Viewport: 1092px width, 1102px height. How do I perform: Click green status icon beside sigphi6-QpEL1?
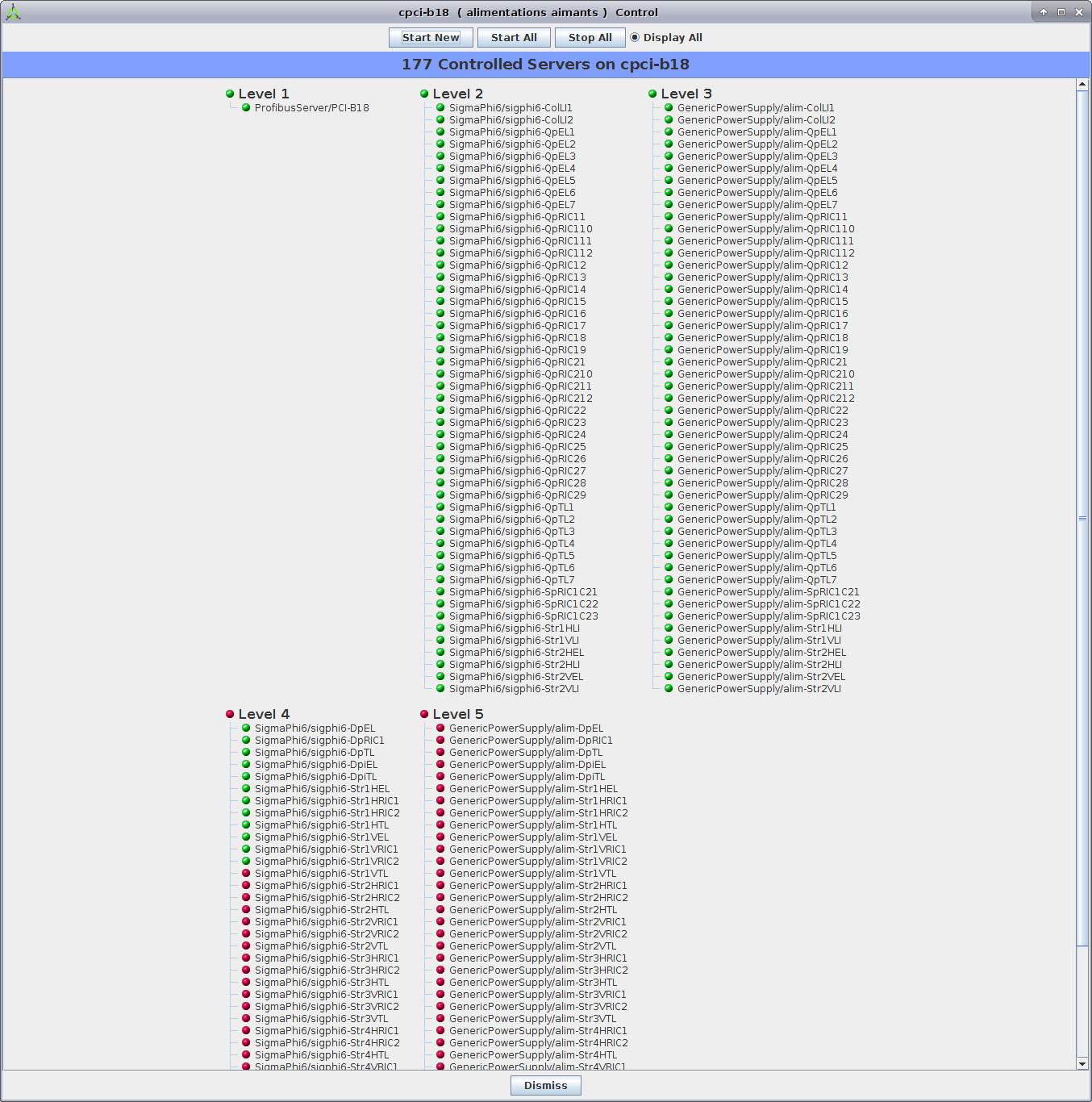point(440,131)
